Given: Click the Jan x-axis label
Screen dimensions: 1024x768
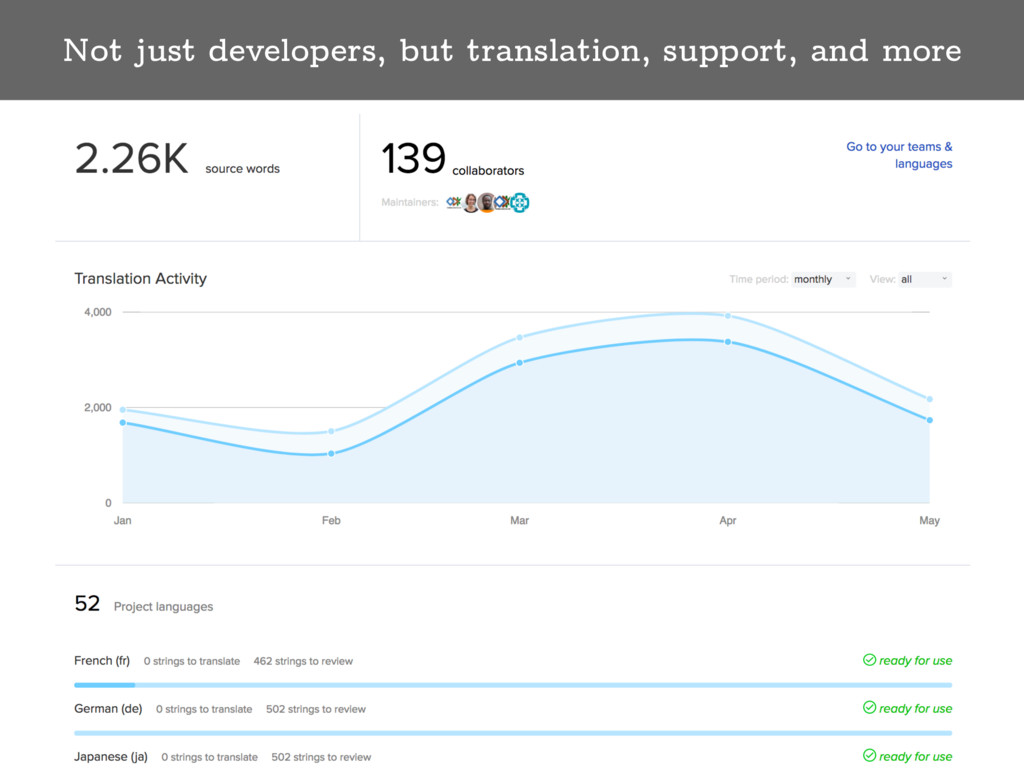Looking at the screenshot, I should pyautogui.click(x=123, y=520).
